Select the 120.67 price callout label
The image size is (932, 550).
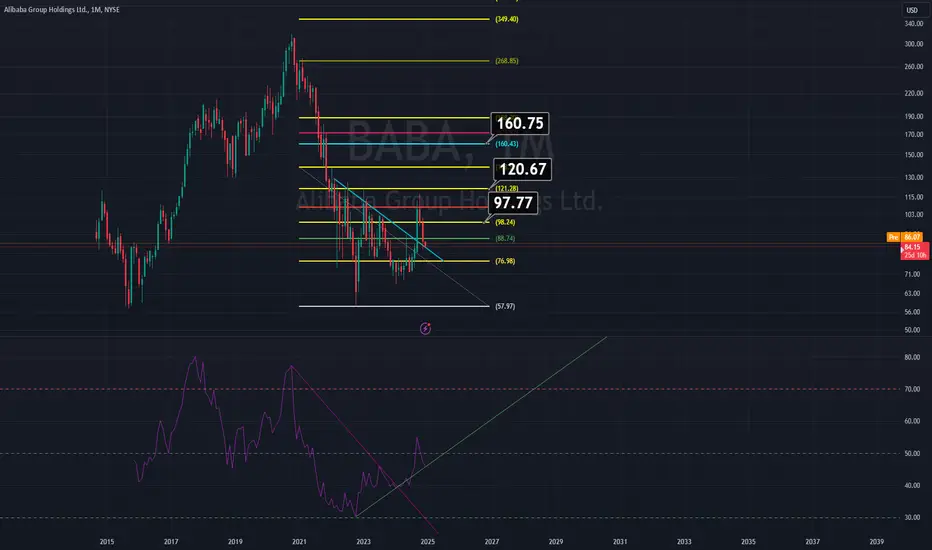[522, 169]
